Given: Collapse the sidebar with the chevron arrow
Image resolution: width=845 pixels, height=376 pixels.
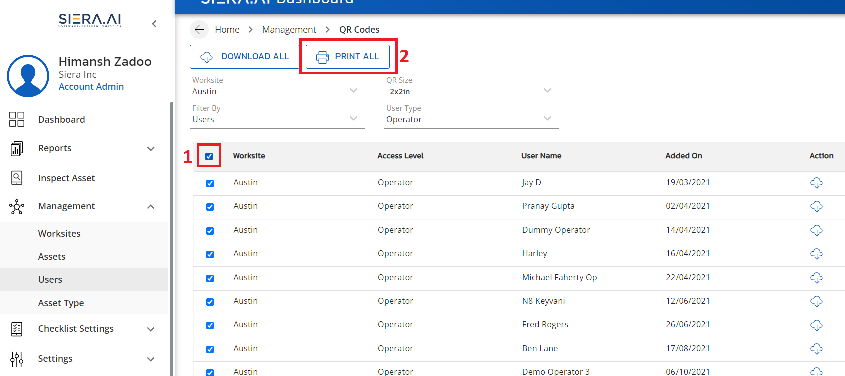Looking at the screenshot, I should pos(154,23).
